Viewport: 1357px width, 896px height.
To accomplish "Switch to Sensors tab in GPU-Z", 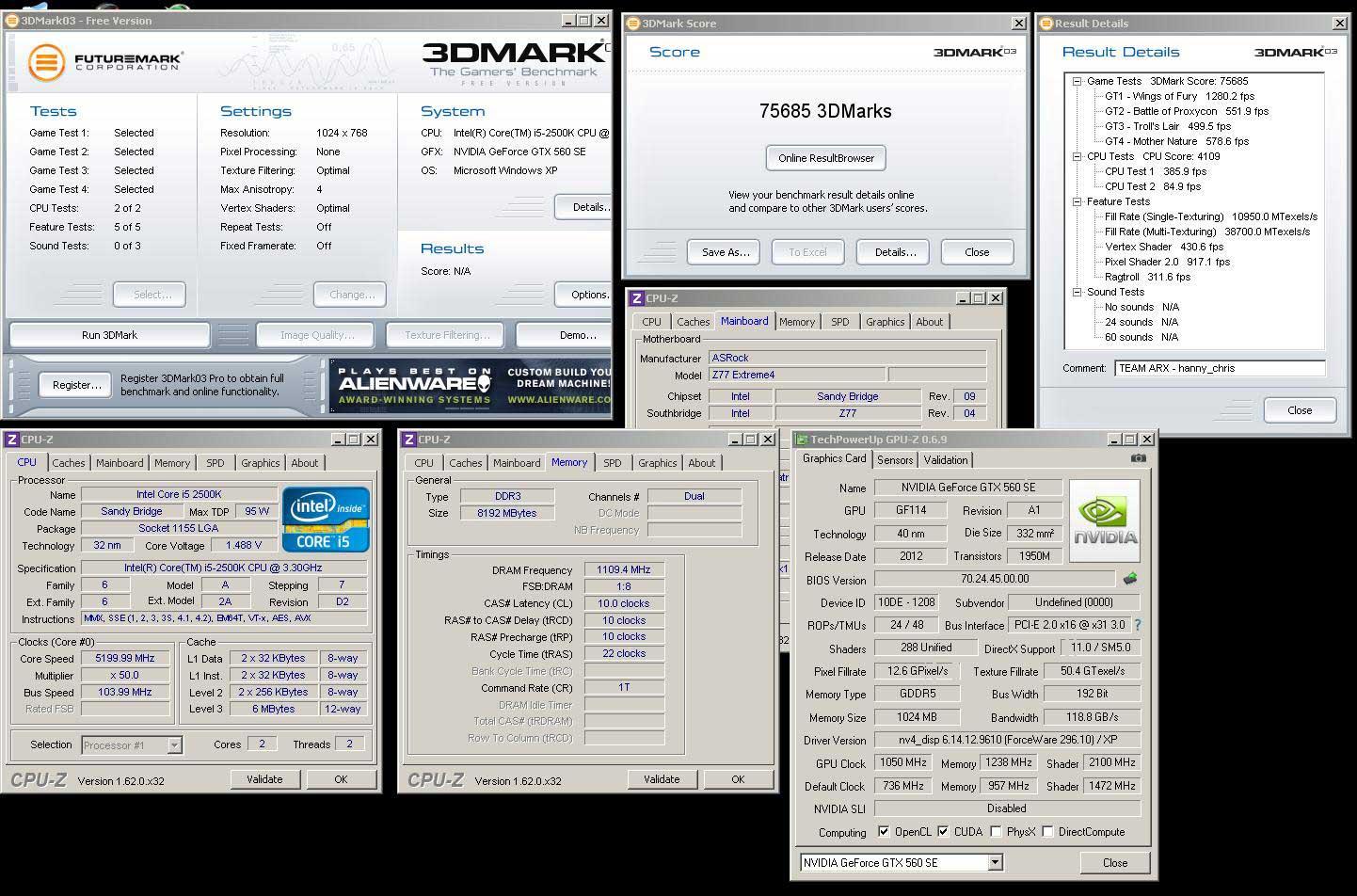I will coord(895,460).
